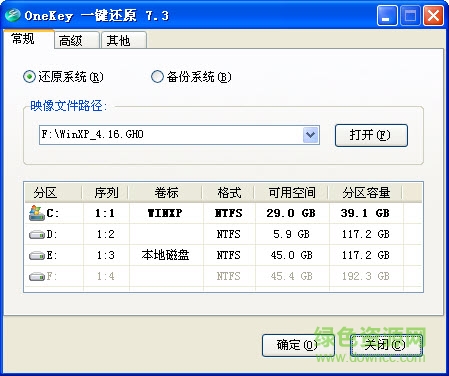
Task: Click sequence value 1:1
Action: [x=105, y=213]
